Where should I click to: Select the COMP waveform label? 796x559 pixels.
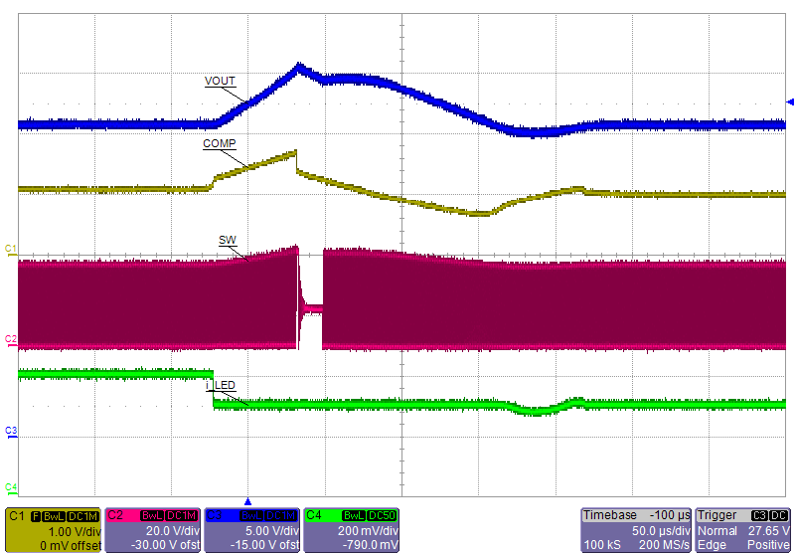tap(219, 144)
